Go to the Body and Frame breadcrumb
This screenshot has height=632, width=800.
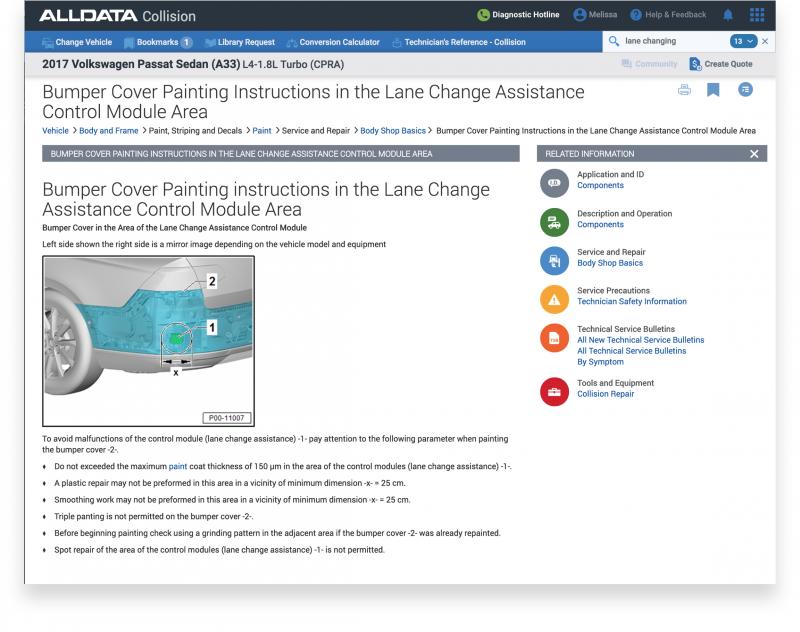point(109,131)
